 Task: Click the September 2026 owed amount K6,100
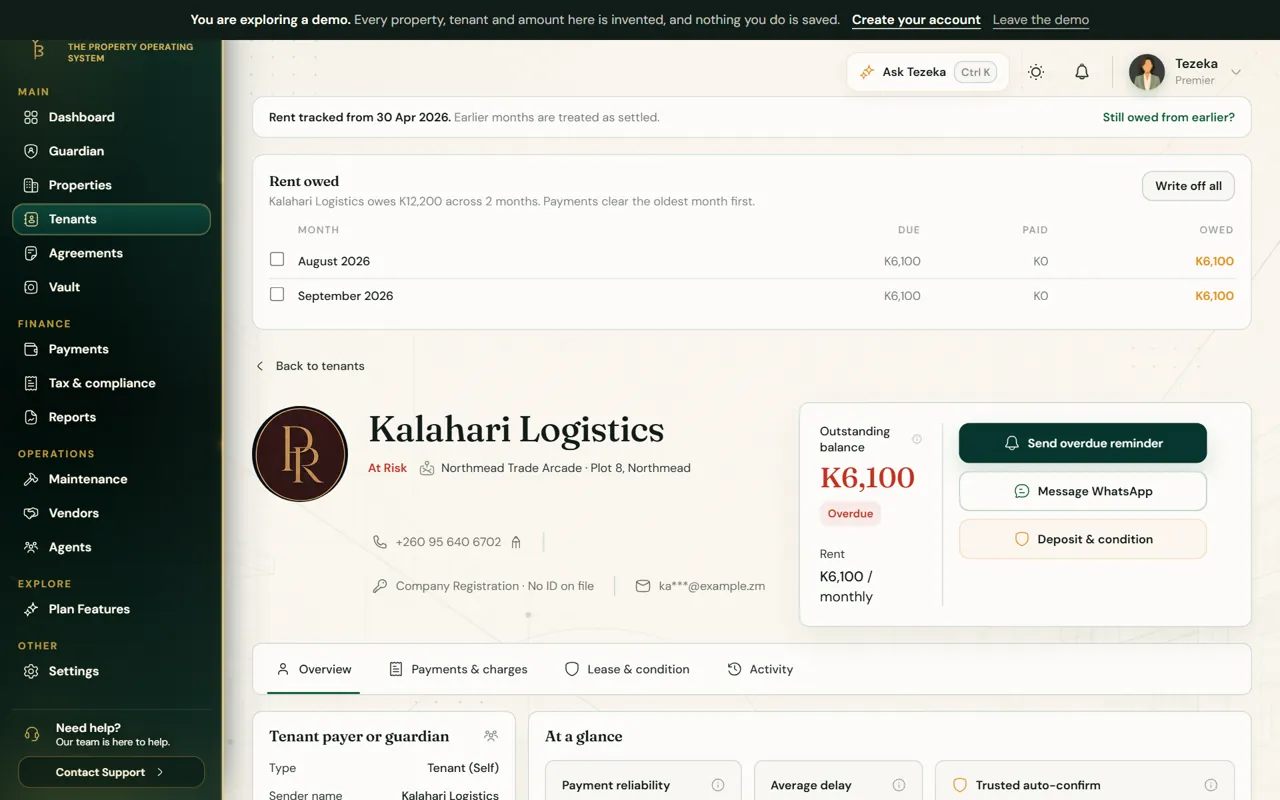point(1215,296)
